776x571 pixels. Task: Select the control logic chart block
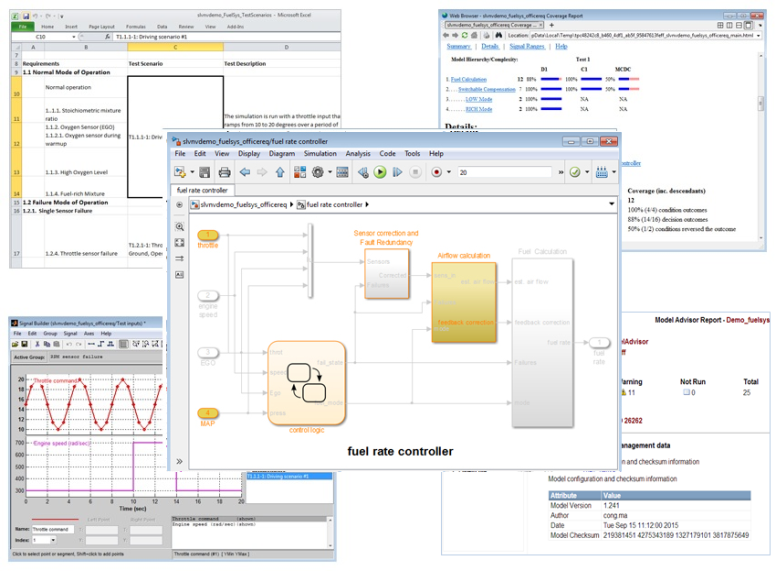(306, 383)
